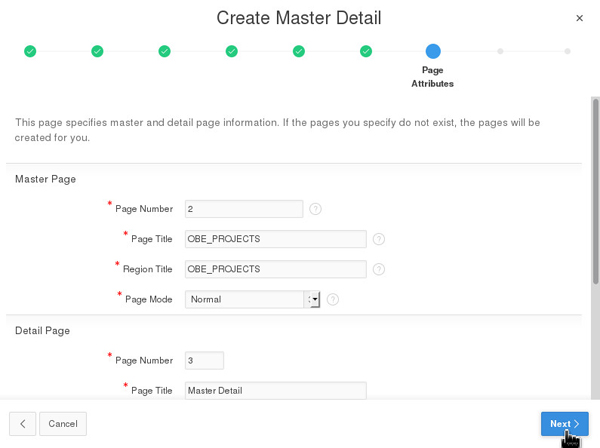Click help icon beside master Page Title
The height and width of the screenshot is (448, 600).
tap(379, 239)
